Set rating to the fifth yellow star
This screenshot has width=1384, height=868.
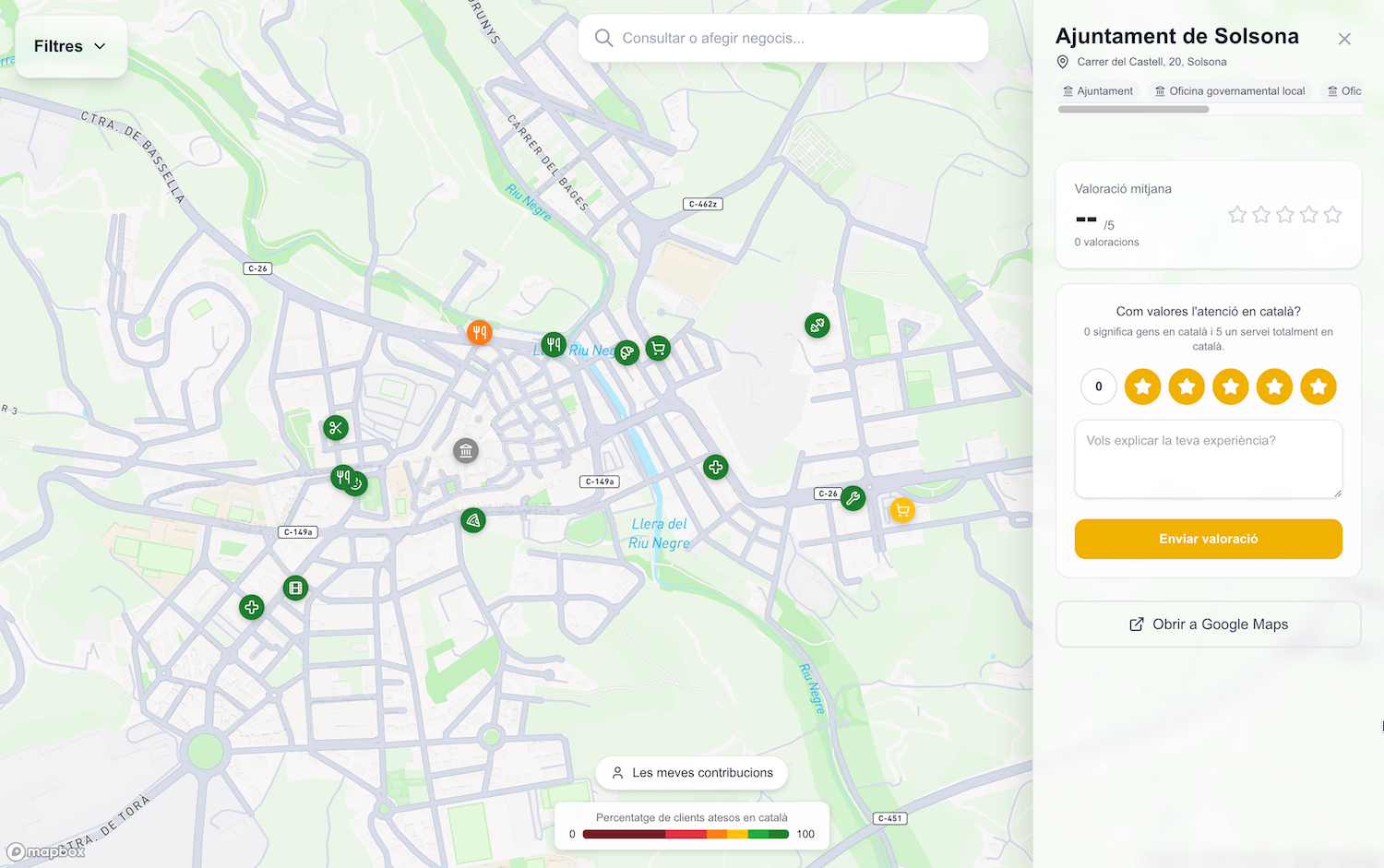point(1318,386)
